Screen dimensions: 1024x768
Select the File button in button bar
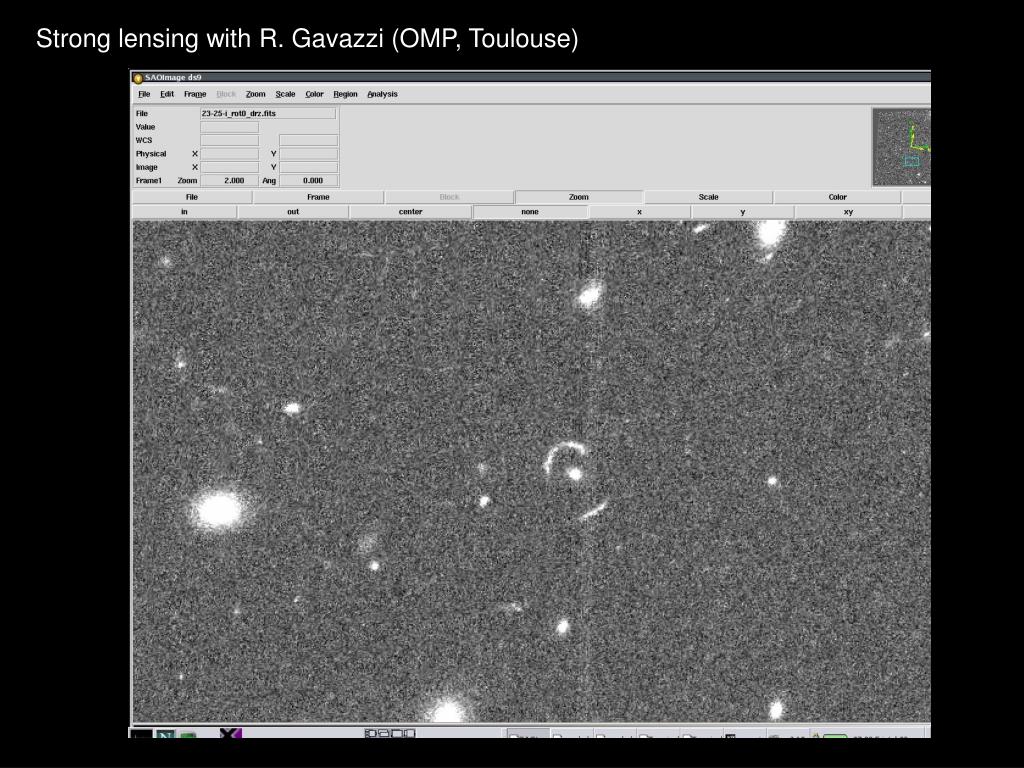(192, 197)
